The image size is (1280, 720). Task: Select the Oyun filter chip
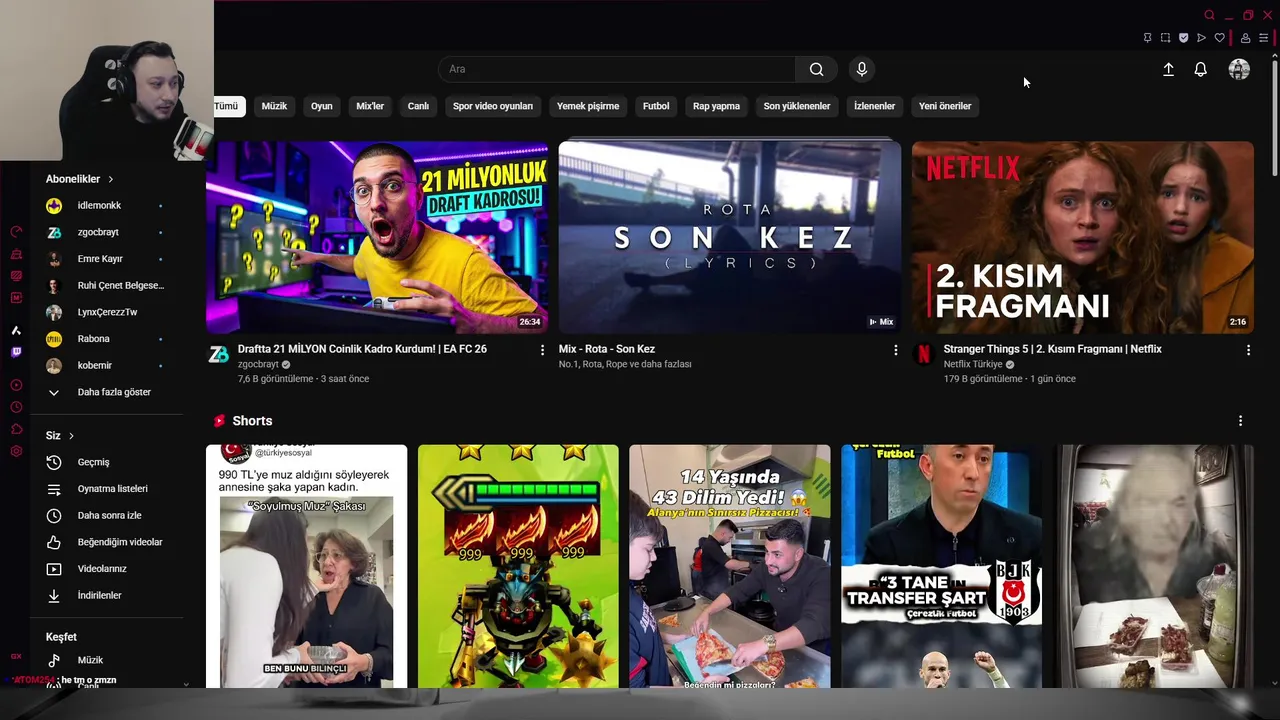tap(321, 106)
